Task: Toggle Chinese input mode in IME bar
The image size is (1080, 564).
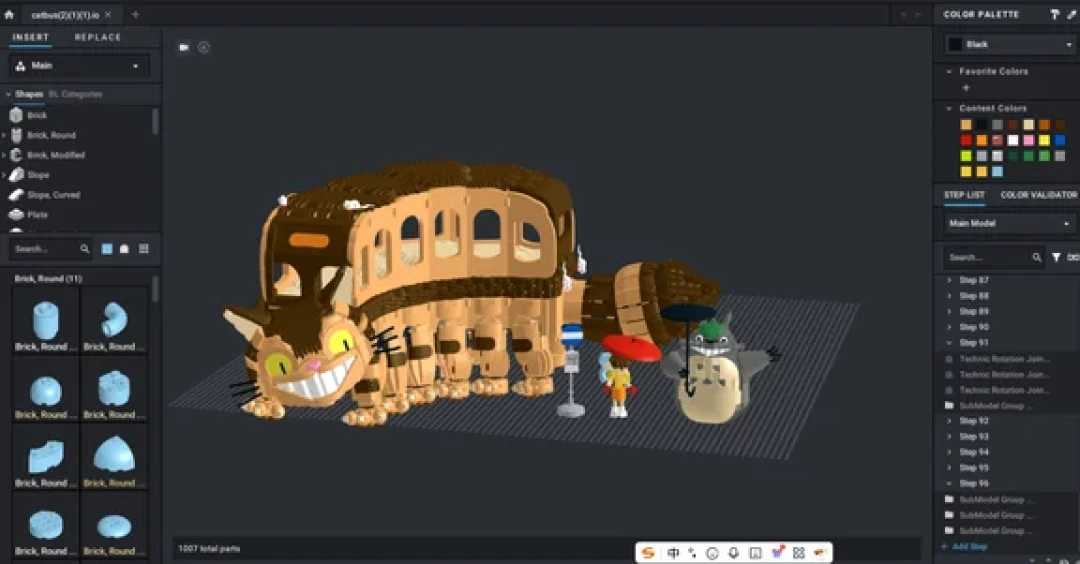Action: click(x=673, y=552)
